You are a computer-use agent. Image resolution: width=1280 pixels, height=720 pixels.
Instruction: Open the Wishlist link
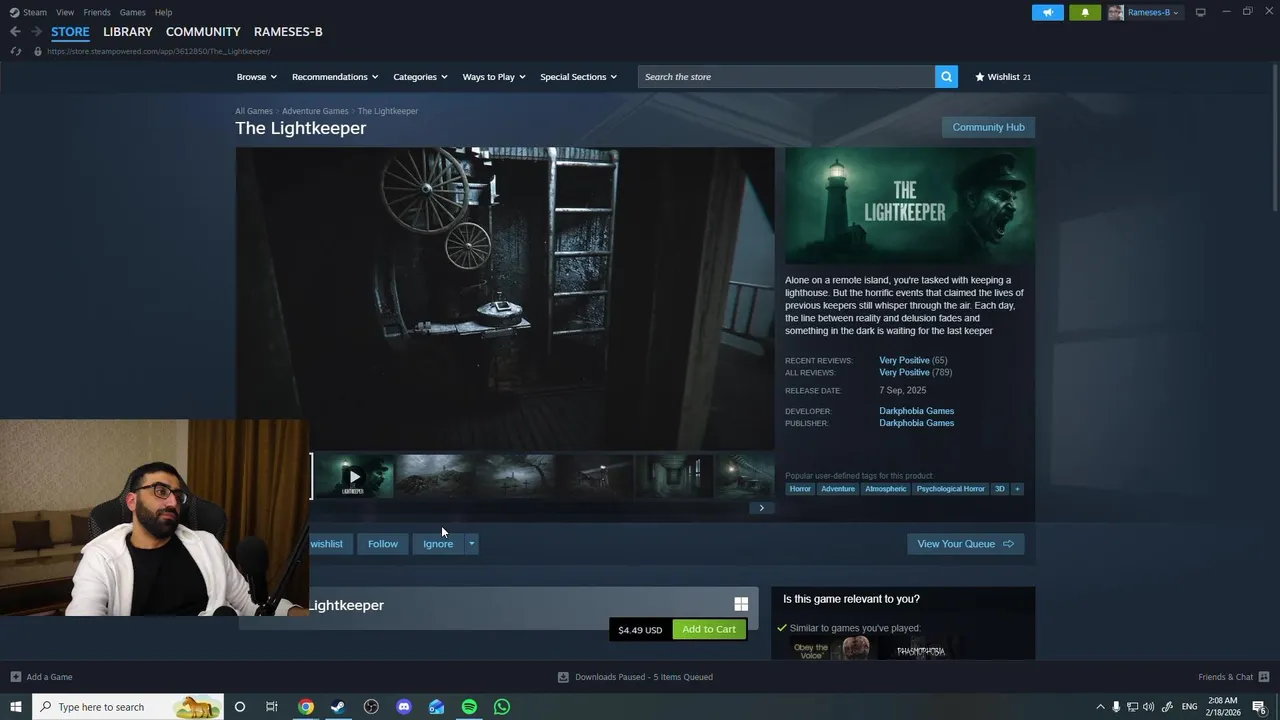(x=1003, y=77)
